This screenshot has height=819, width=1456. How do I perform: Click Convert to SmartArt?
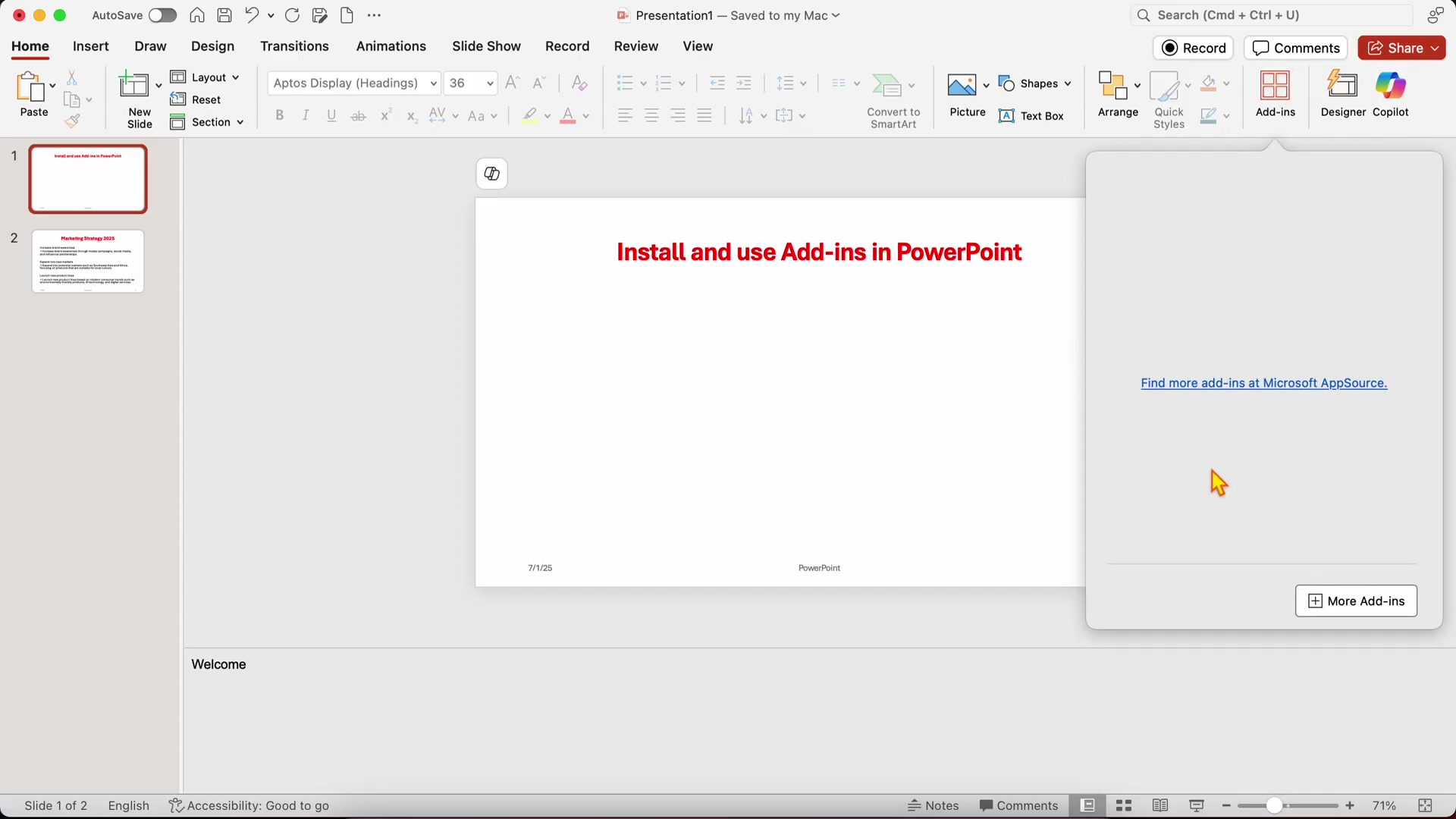click(x=893, y=100)
